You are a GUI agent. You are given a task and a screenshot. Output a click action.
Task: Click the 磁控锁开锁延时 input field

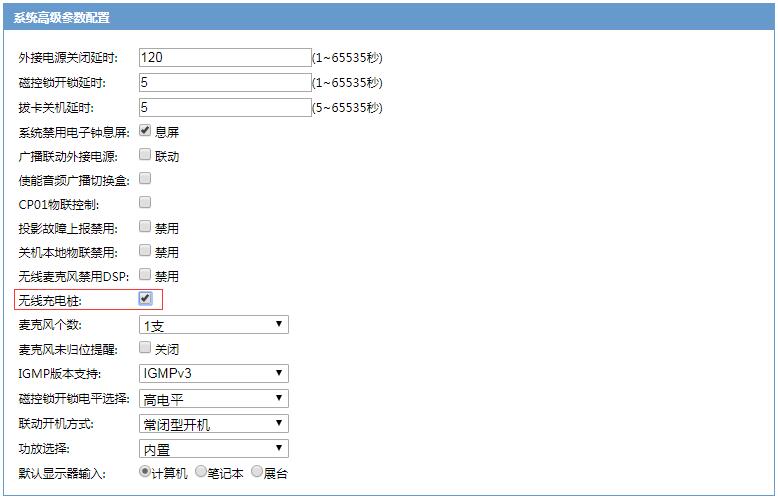click(x=225, y=82)
